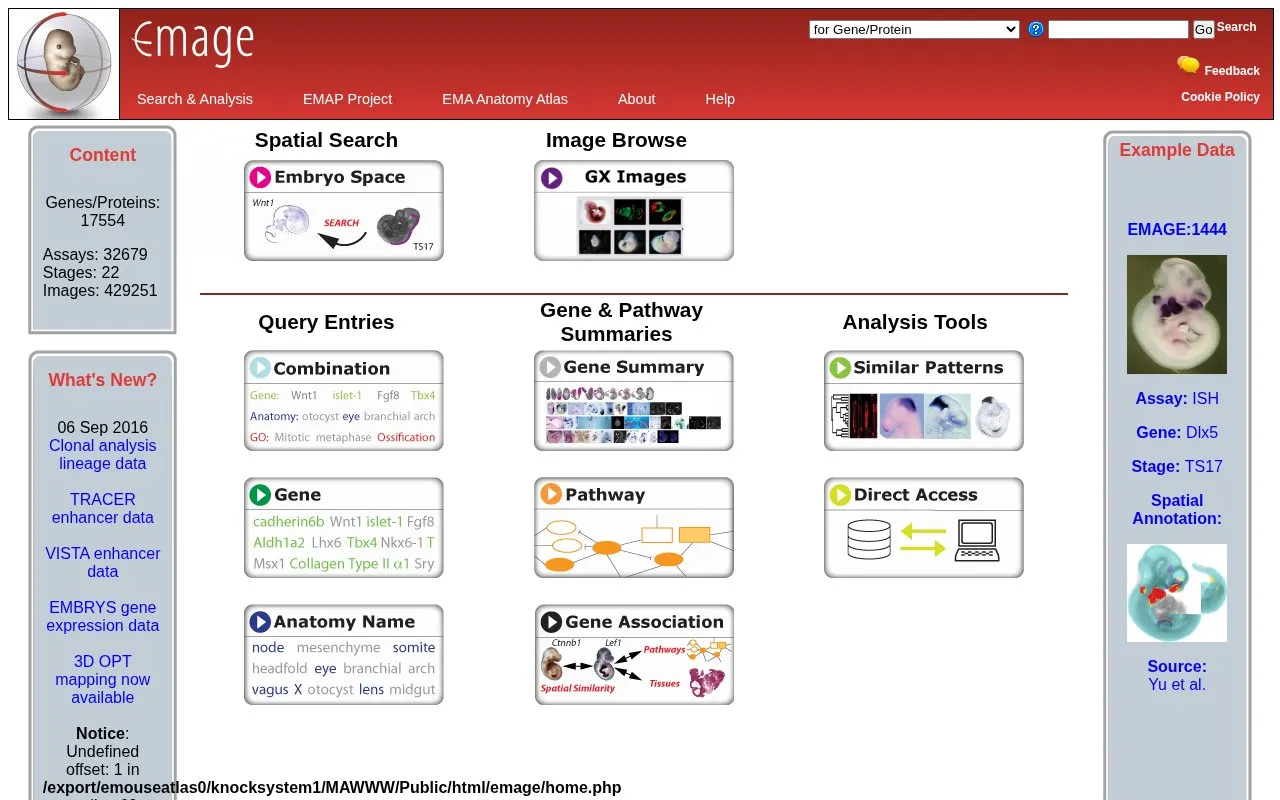Click the Emage wordmark in the header

coord(193,43)
